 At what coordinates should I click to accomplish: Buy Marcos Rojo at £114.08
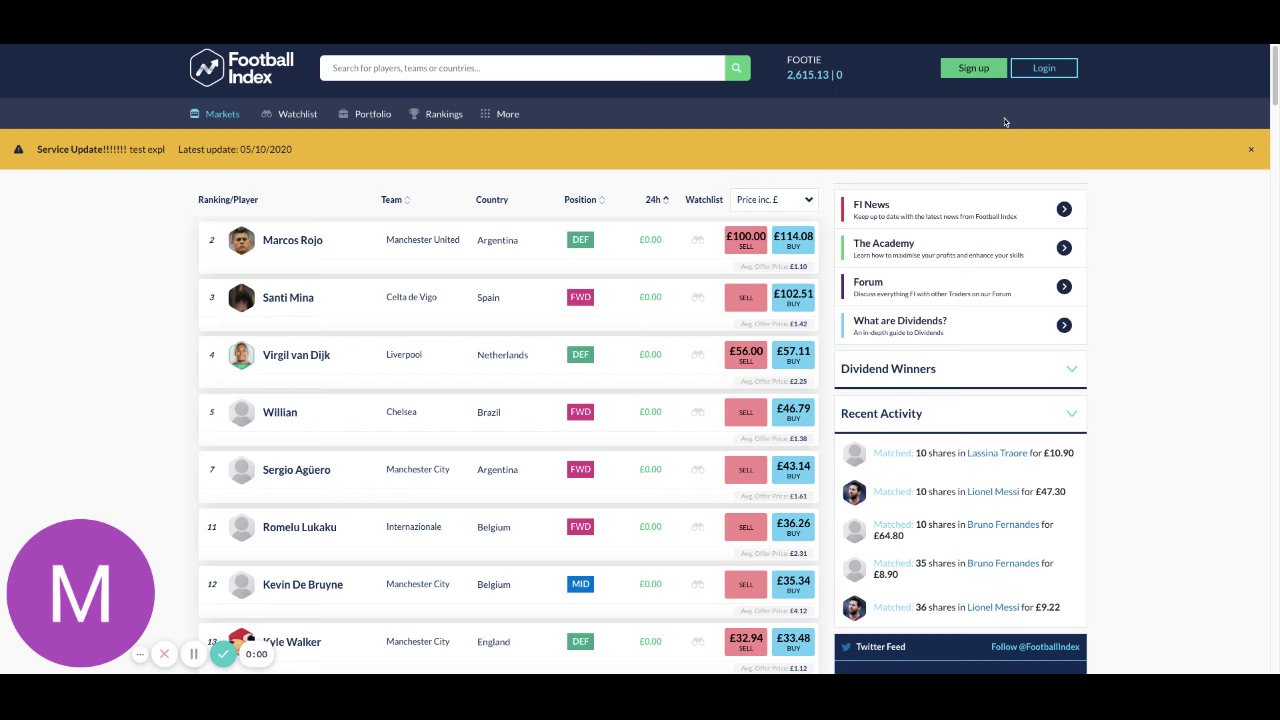coord(793,240)
